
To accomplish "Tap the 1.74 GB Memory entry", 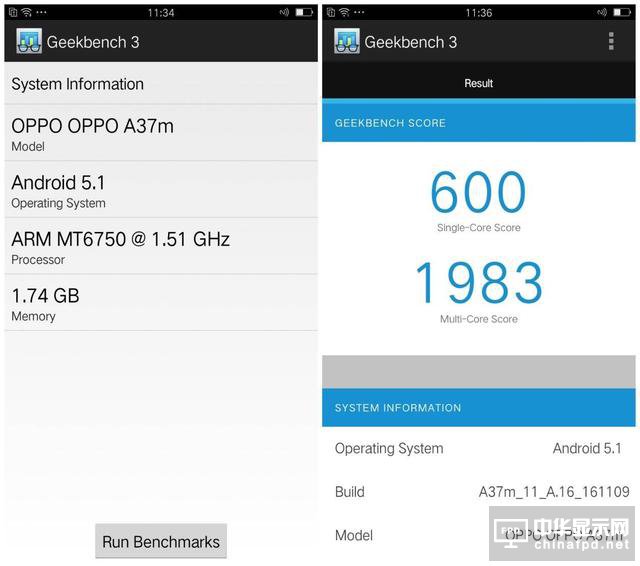I will point(160,303).
